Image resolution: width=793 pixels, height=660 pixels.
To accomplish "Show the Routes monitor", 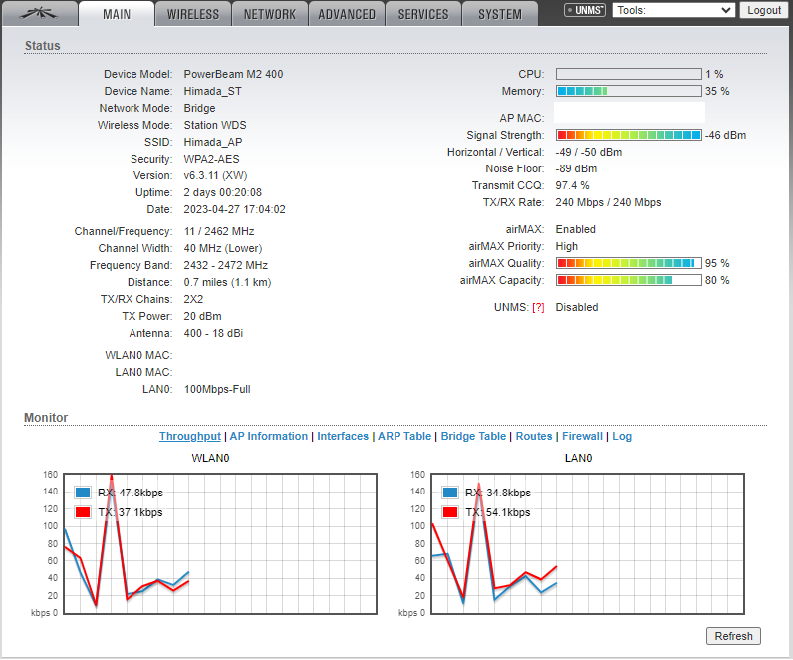I will (x=534, y=437).
